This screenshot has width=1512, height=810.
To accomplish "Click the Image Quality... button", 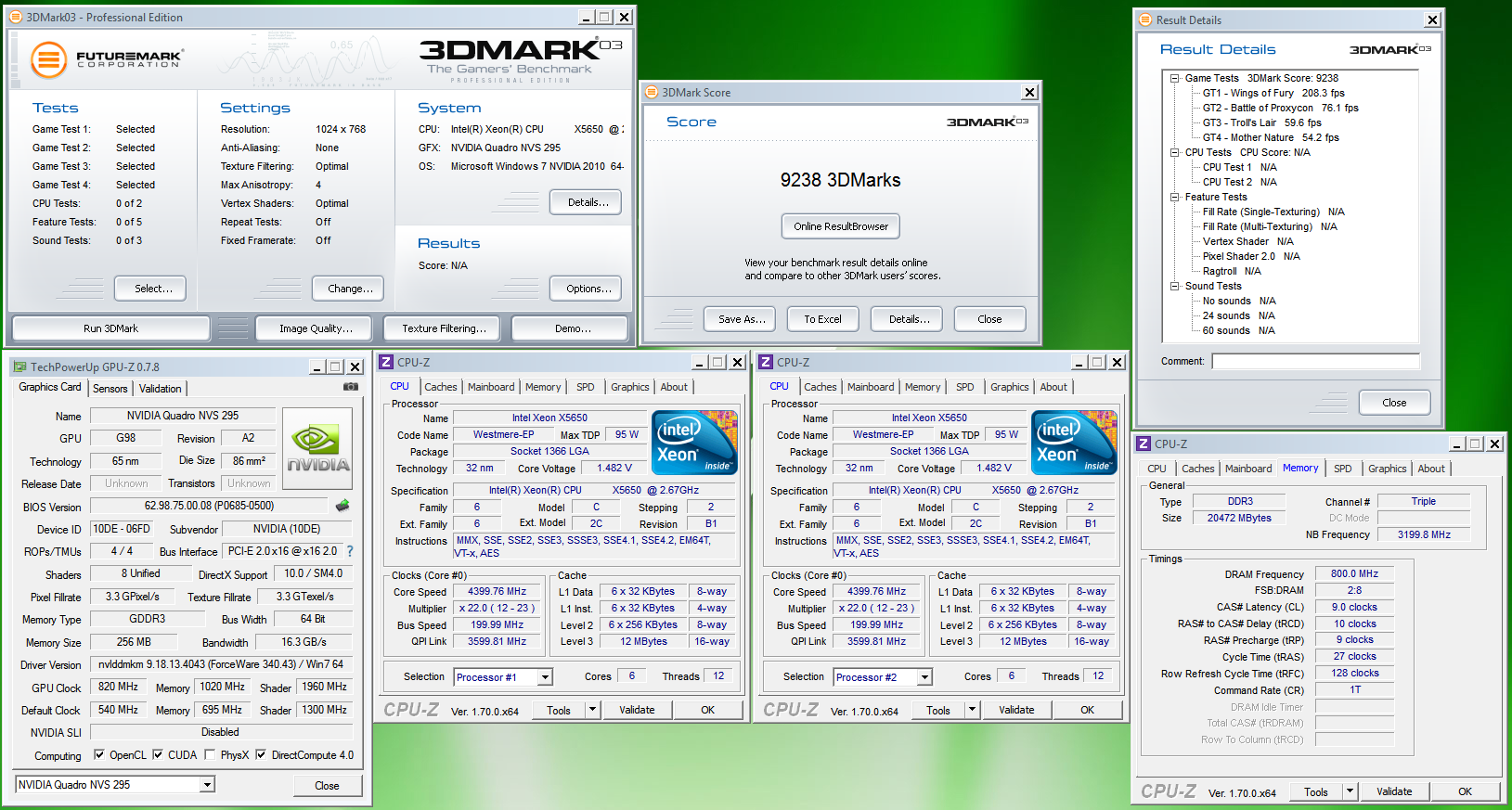I will click(x=316, y=328).
